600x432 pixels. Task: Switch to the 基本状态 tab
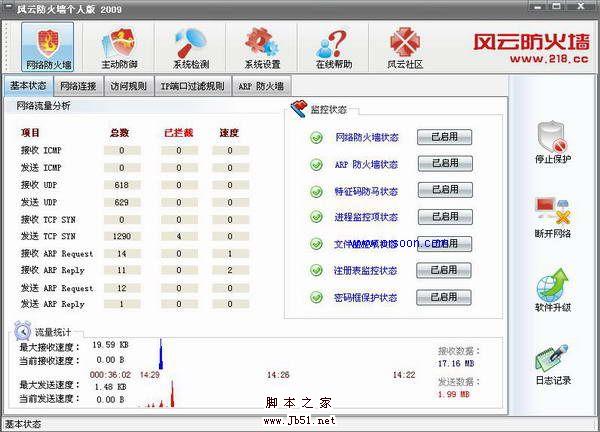pyautogui.click(x=29, y=86)
